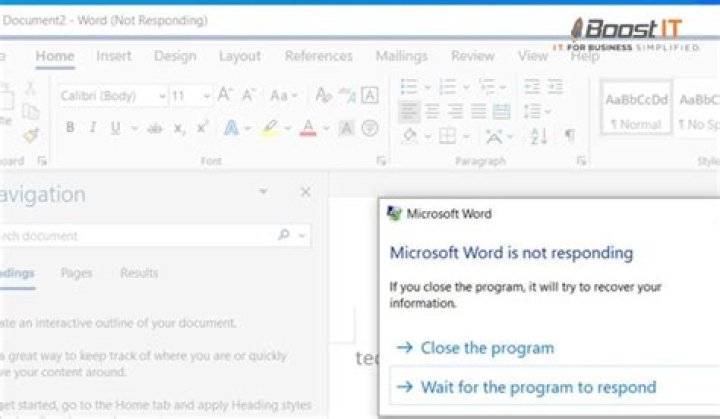The image size is (720, 419).
Task: Switch to the Pages tab in Navigation
Action: (x=77, y=273)
